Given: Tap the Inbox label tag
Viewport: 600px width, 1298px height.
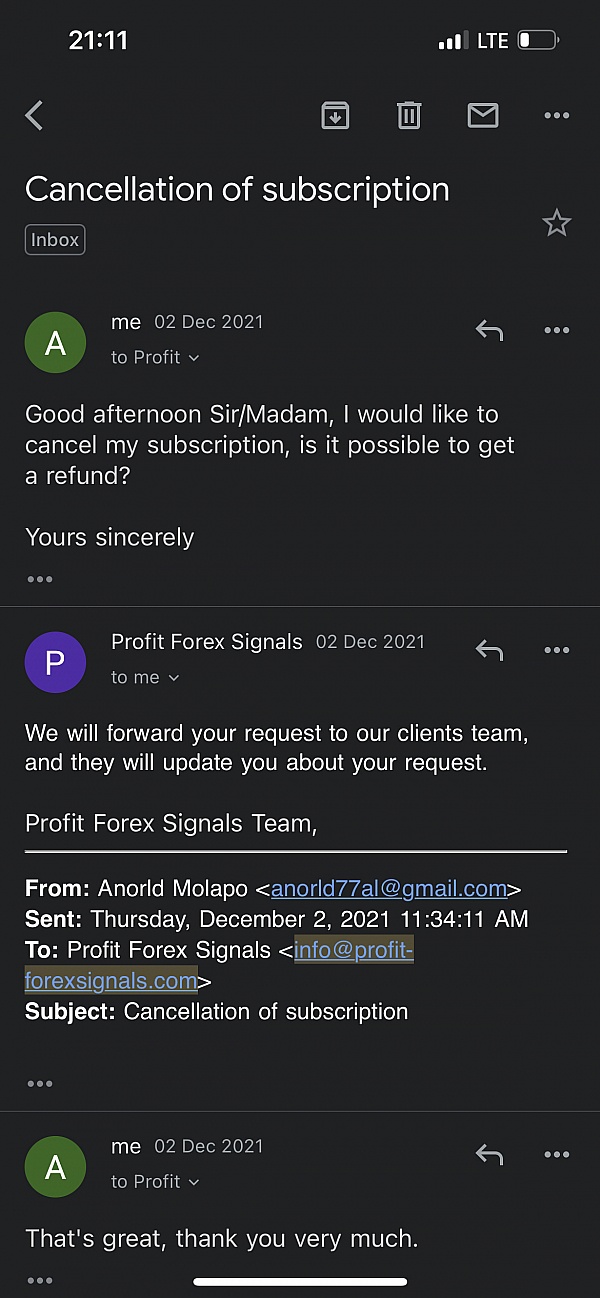Looking at the screenshot, I should coord(55,240).
